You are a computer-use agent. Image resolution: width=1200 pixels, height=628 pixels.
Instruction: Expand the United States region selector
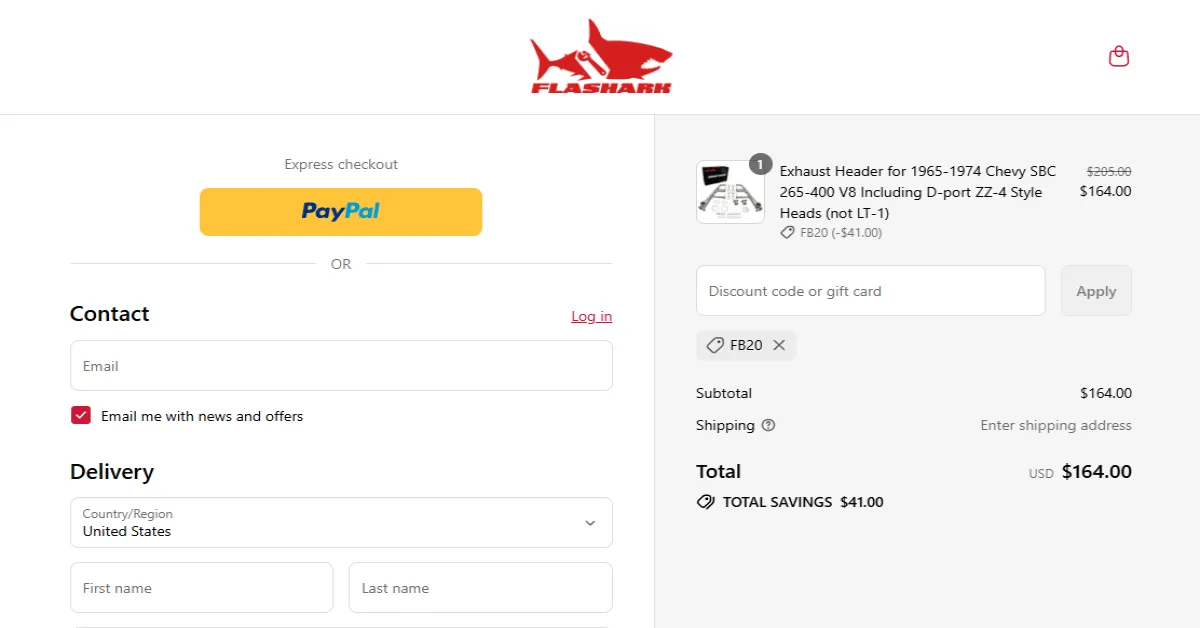(x=341, y=522)
